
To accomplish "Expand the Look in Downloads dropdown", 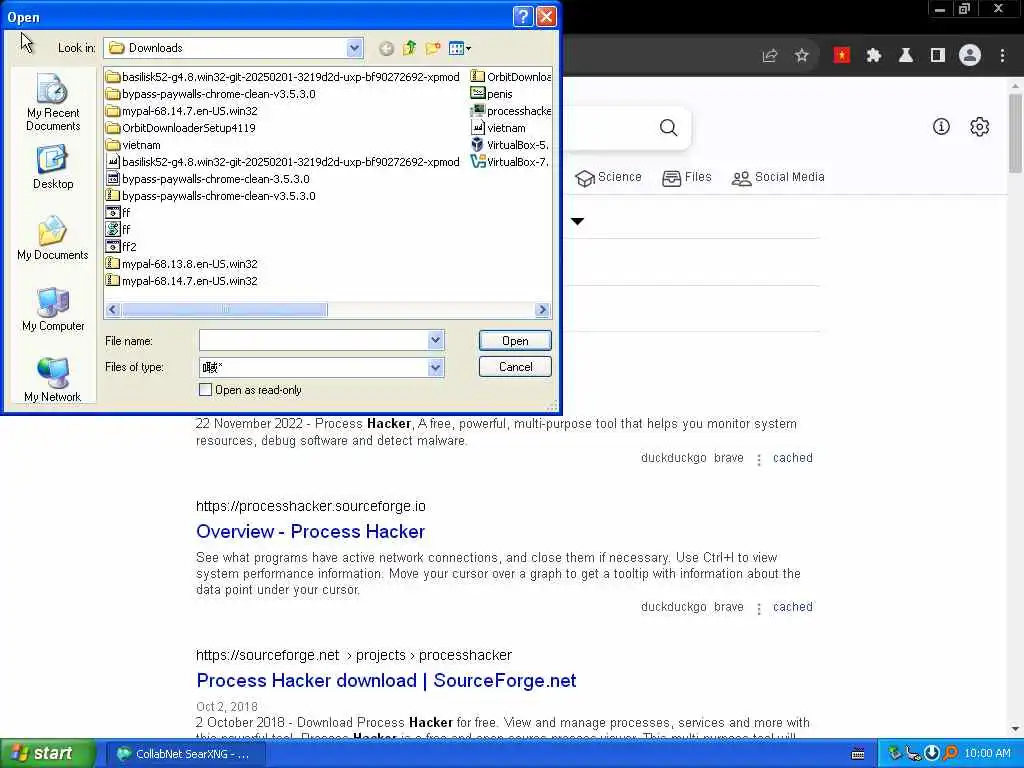I will tap(354, 48).
